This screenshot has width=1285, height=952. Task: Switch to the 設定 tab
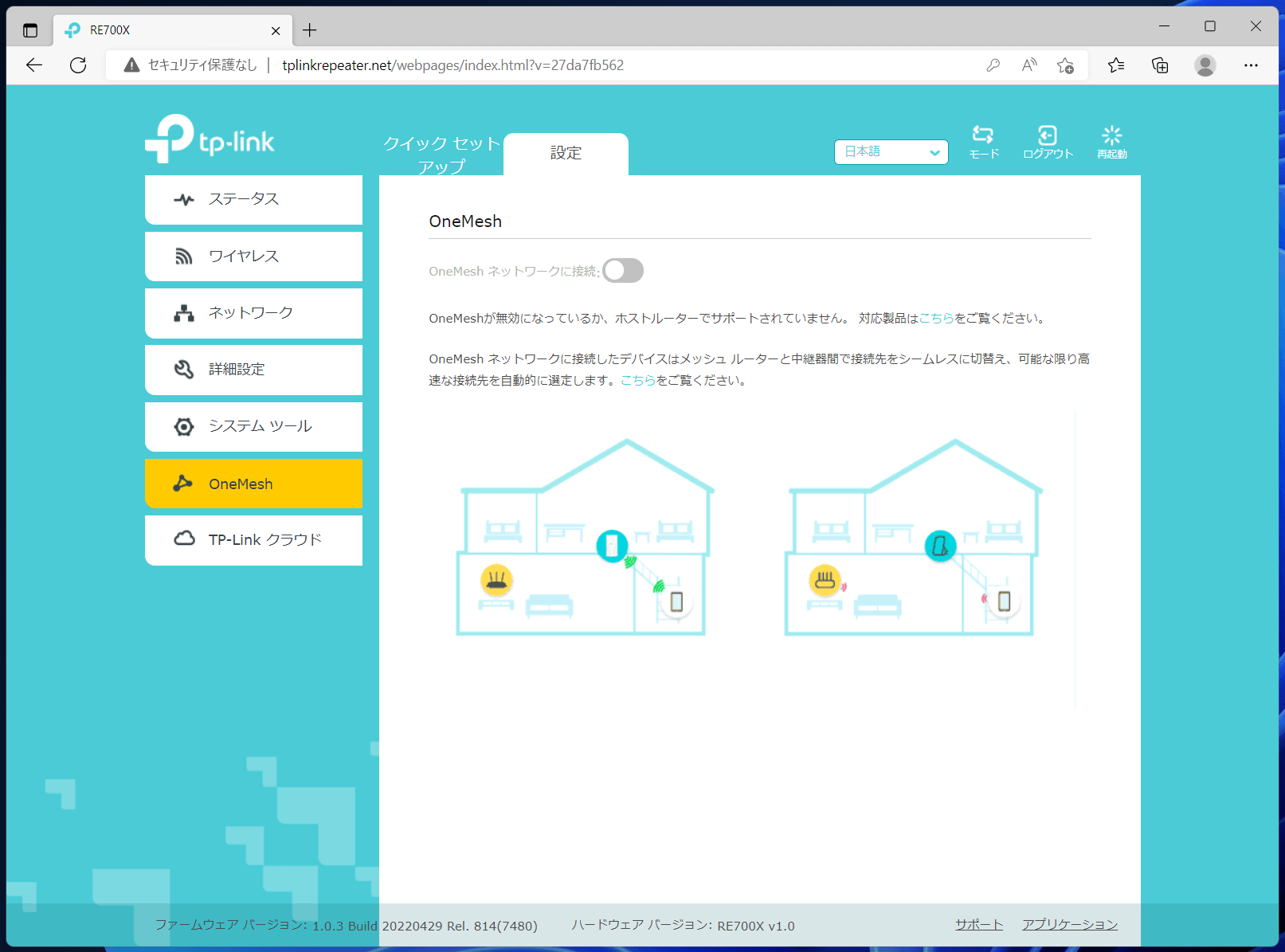(x=566, y=154)
